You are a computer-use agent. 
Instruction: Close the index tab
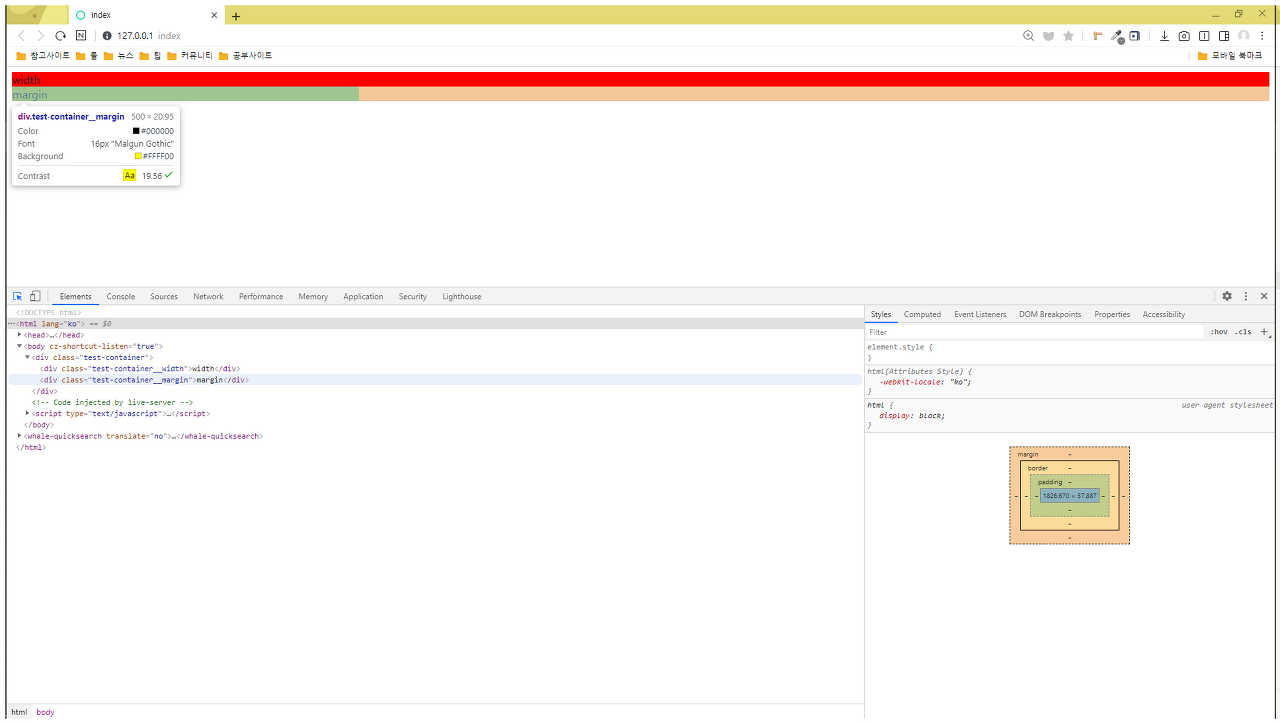(214, 15)
